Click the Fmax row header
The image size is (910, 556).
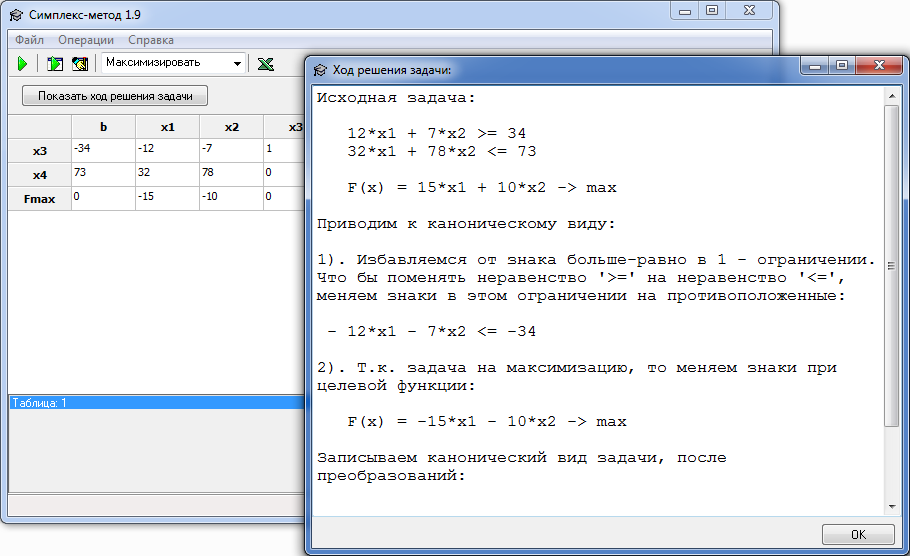click(39, 198)
